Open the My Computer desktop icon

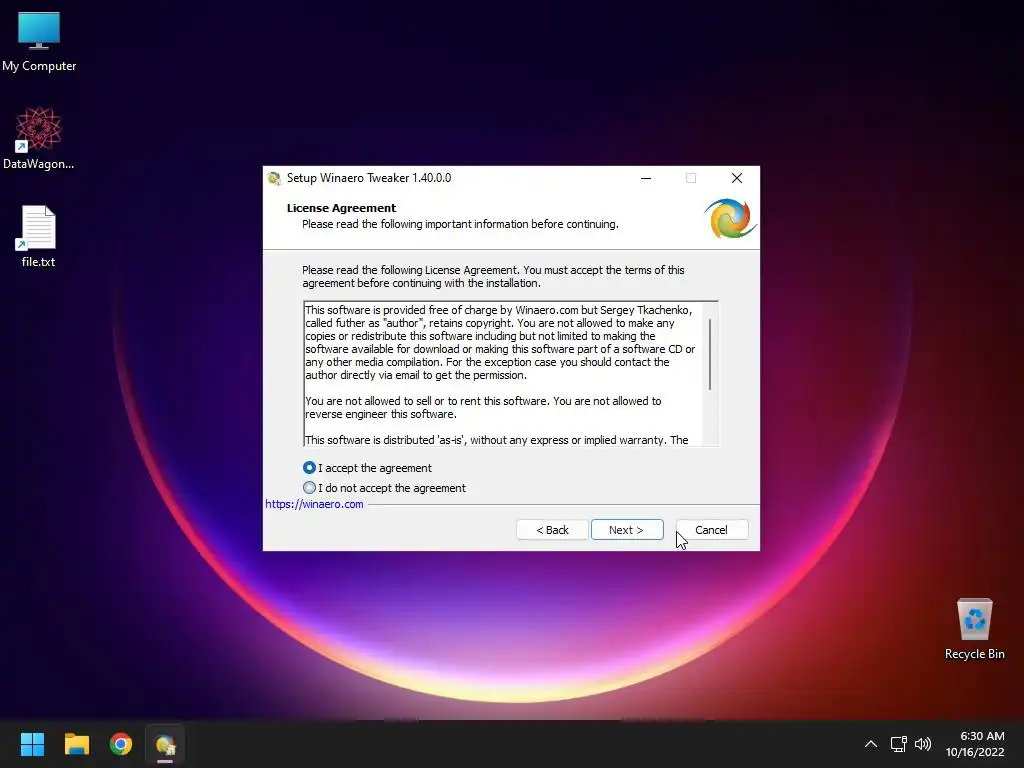pos(39,42)
